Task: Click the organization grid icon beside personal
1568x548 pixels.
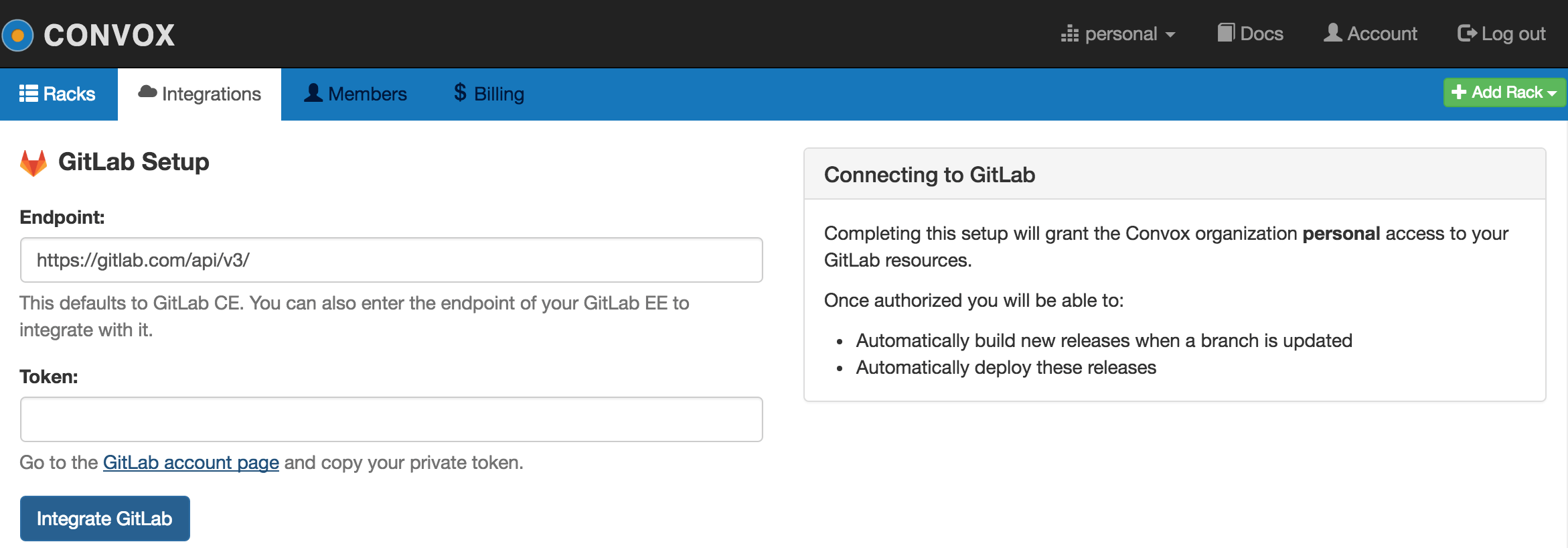Action: click(1070, 33)
